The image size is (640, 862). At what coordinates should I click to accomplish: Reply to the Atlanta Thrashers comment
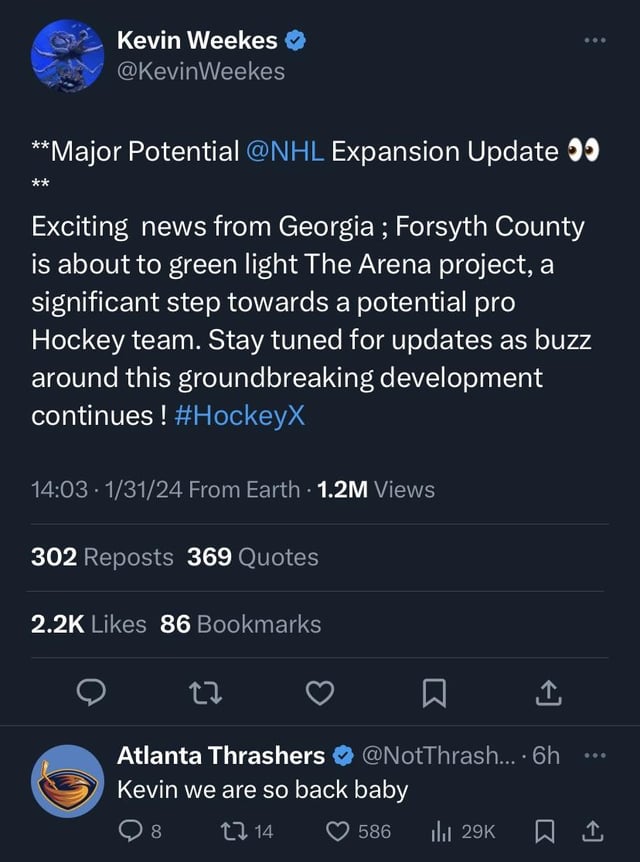141,831
